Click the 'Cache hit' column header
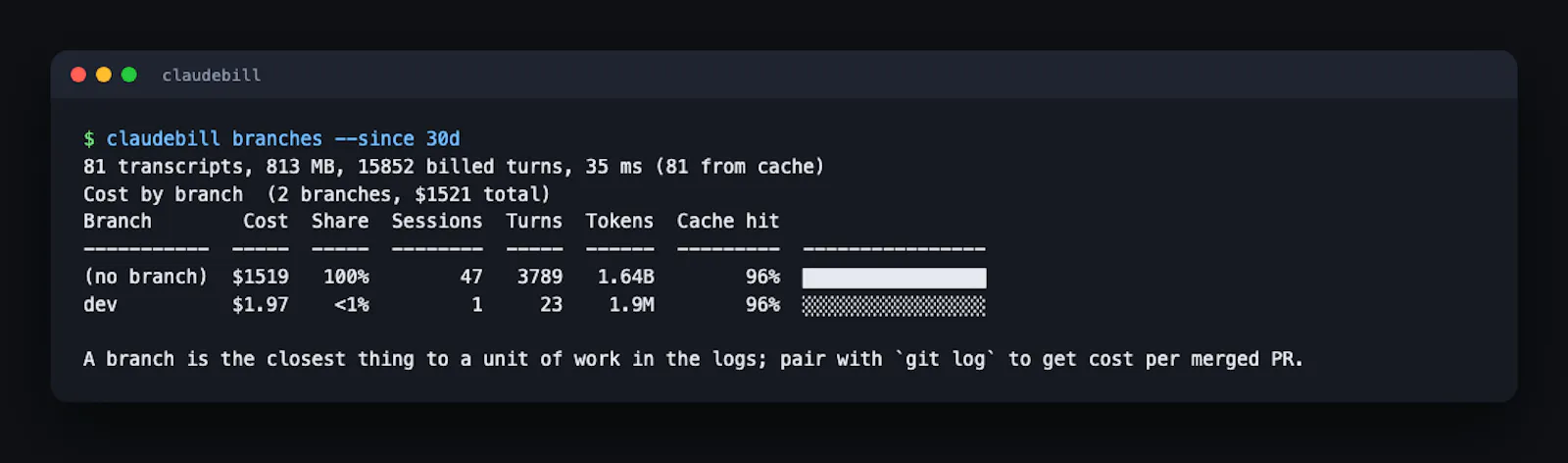This screenshot has width=1568, height=463. click(728, 222)
